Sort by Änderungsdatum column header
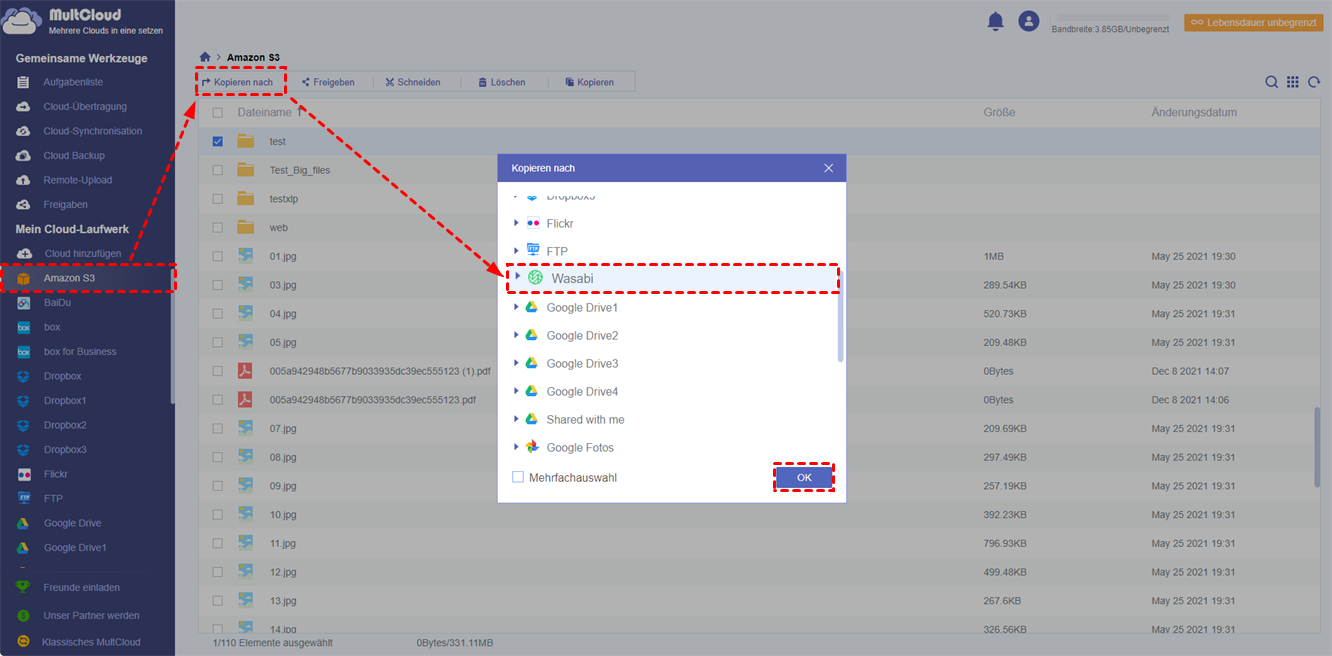 click(1194, 113)
